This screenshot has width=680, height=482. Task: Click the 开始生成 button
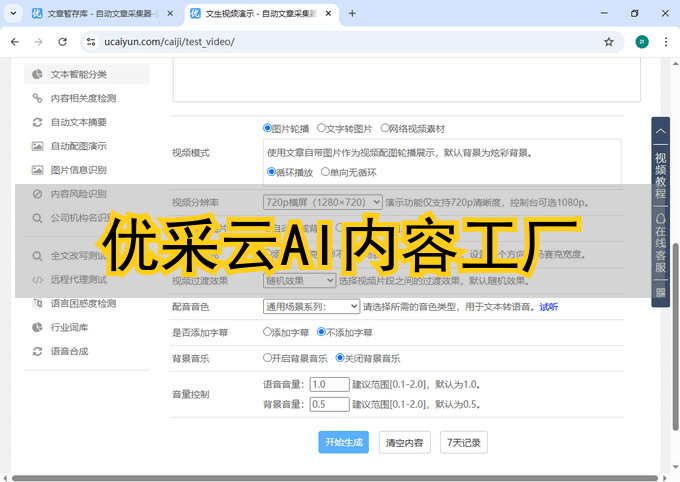[x=343, y=442]
